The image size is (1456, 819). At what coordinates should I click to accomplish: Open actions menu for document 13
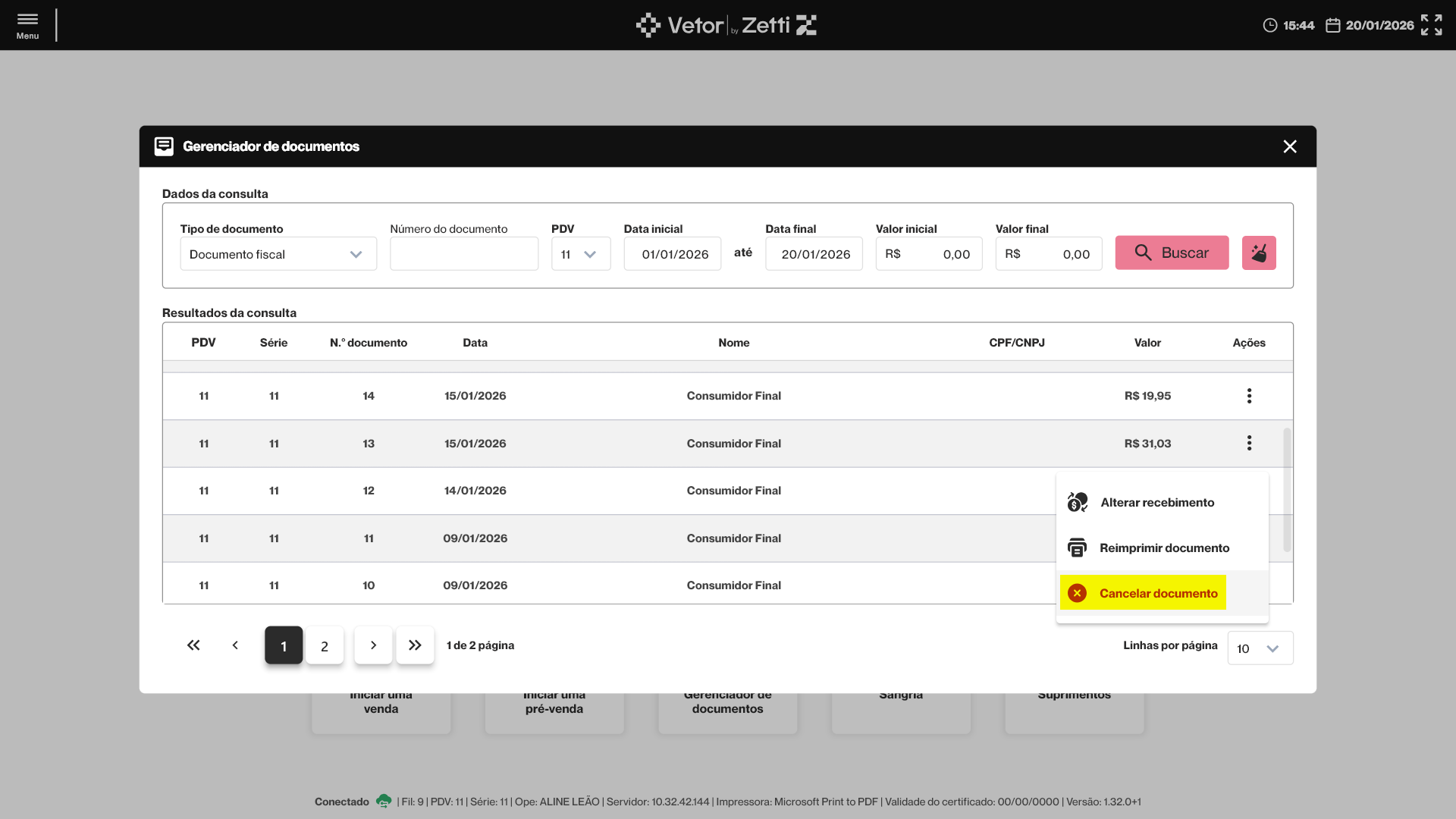click(1249, 444)
